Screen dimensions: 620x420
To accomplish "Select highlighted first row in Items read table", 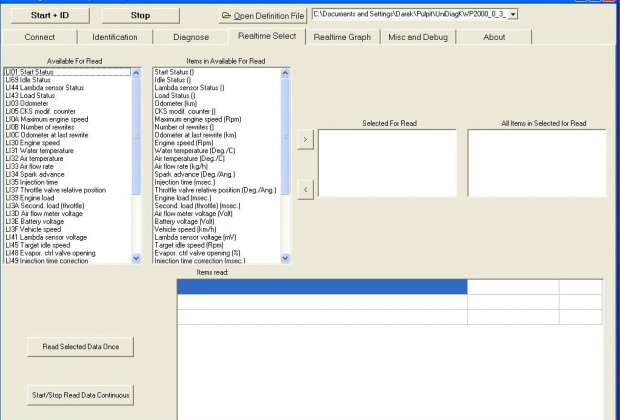I will [x=322, y=287].
